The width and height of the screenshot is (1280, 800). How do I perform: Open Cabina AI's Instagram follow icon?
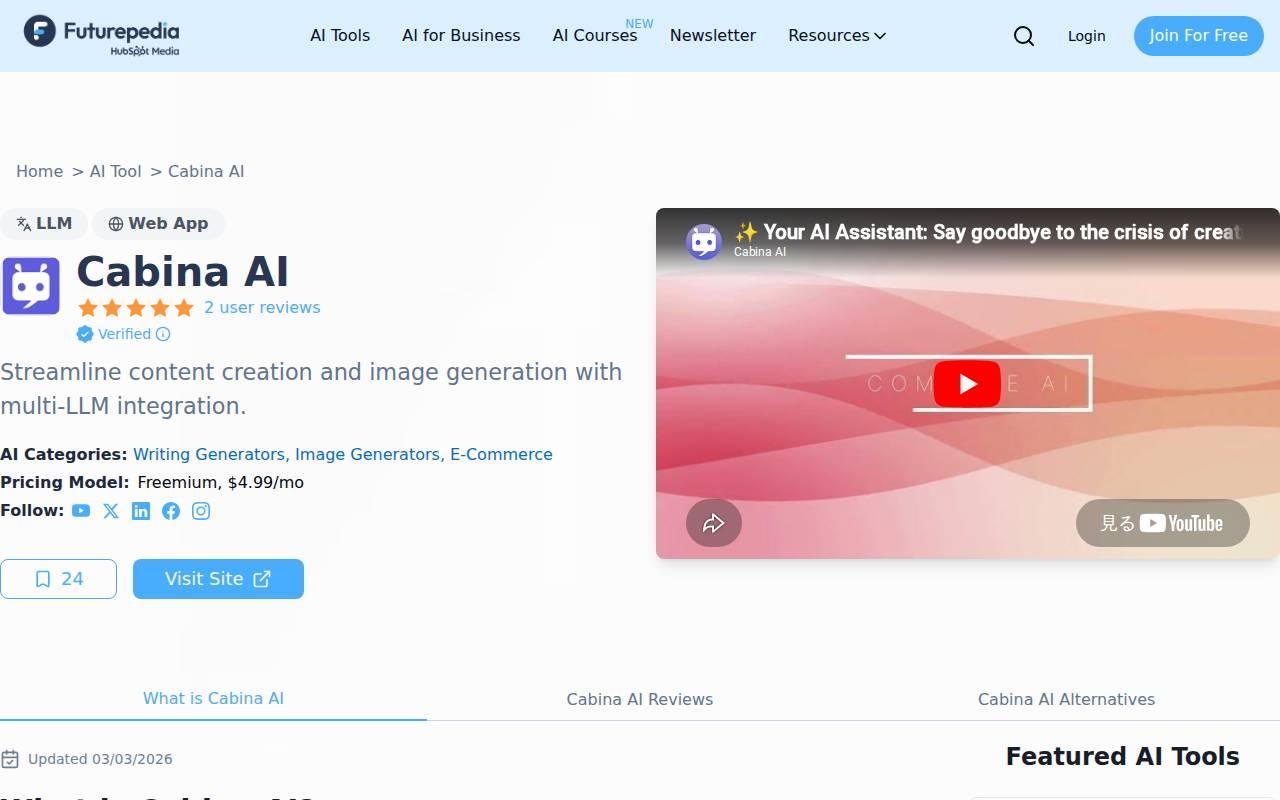click(201, 511)
